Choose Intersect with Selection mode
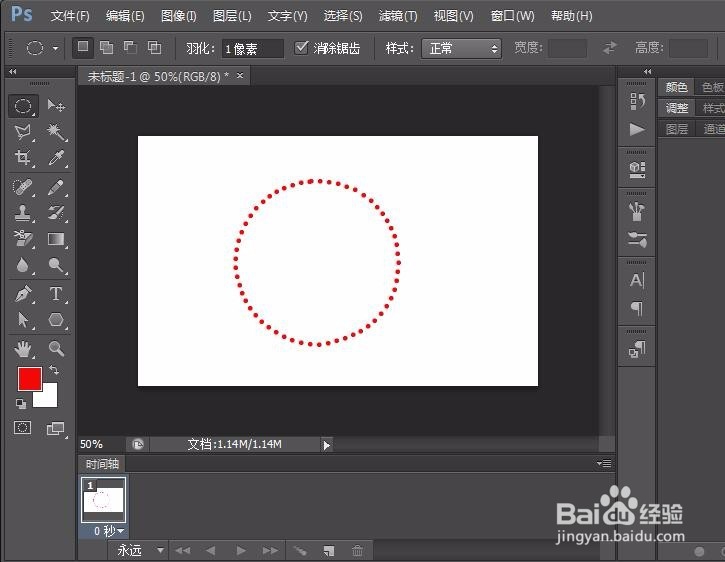The height and width of the screenshot is (562, 725). [154, 48]
